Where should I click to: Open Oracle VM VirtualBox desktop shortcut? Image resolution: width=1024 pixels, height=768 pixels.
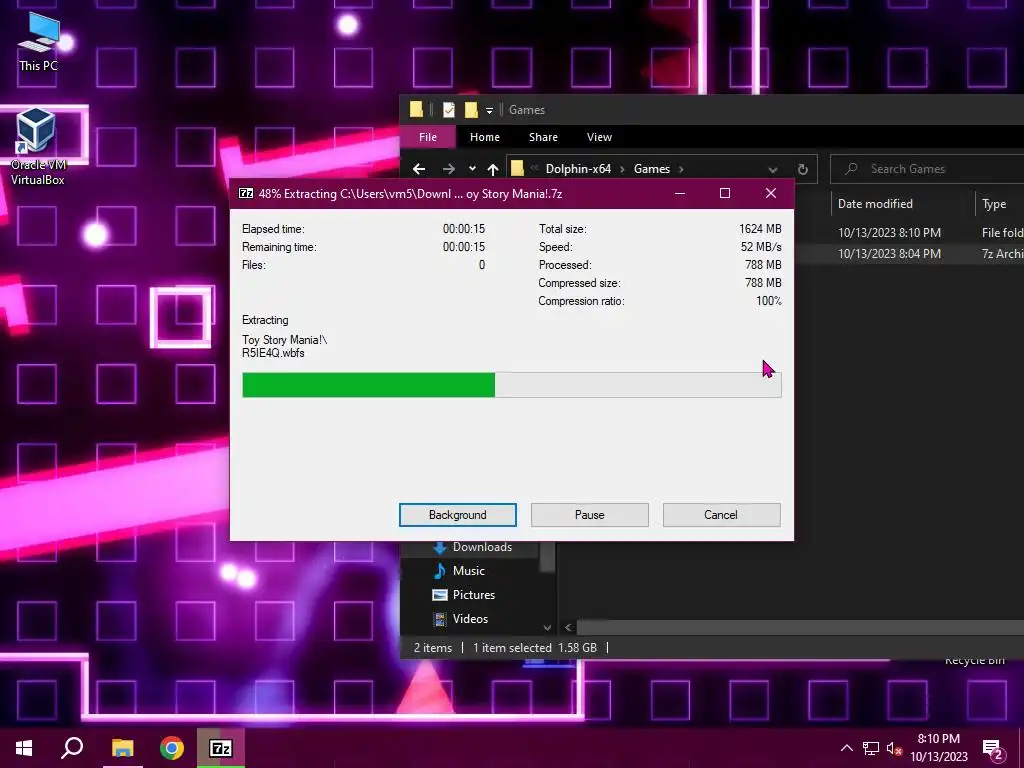point(37,148)
